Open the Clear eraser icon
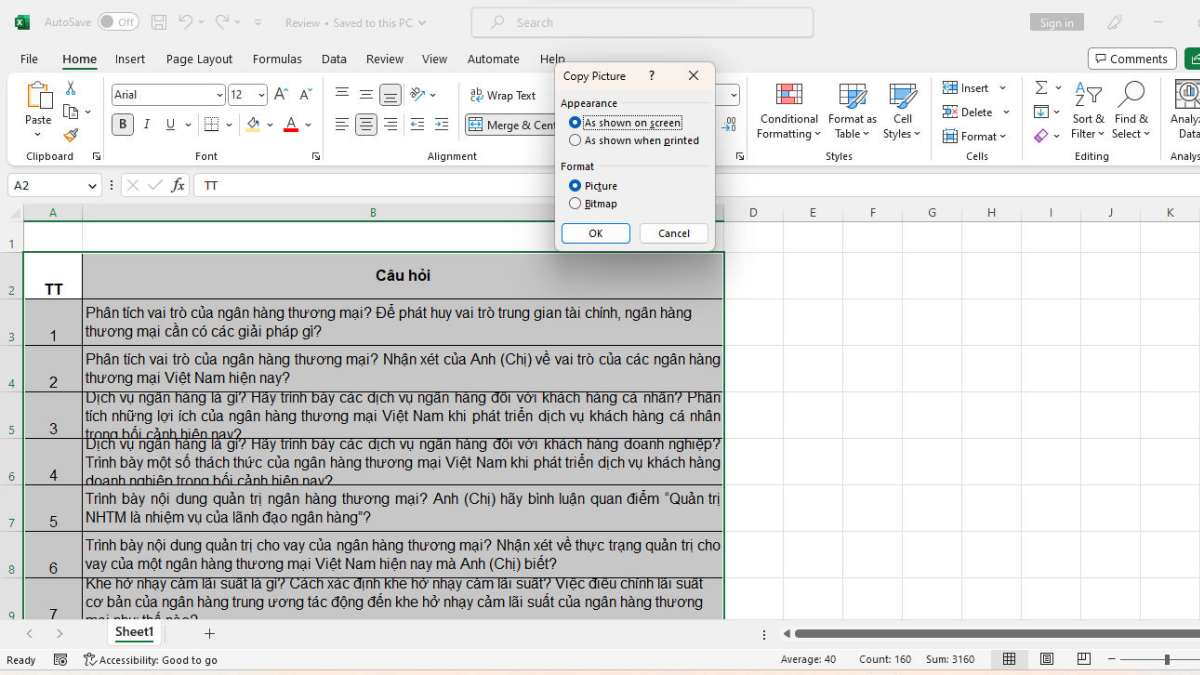The width and height of the screenshot is (1200, 675). point(1041,135)
